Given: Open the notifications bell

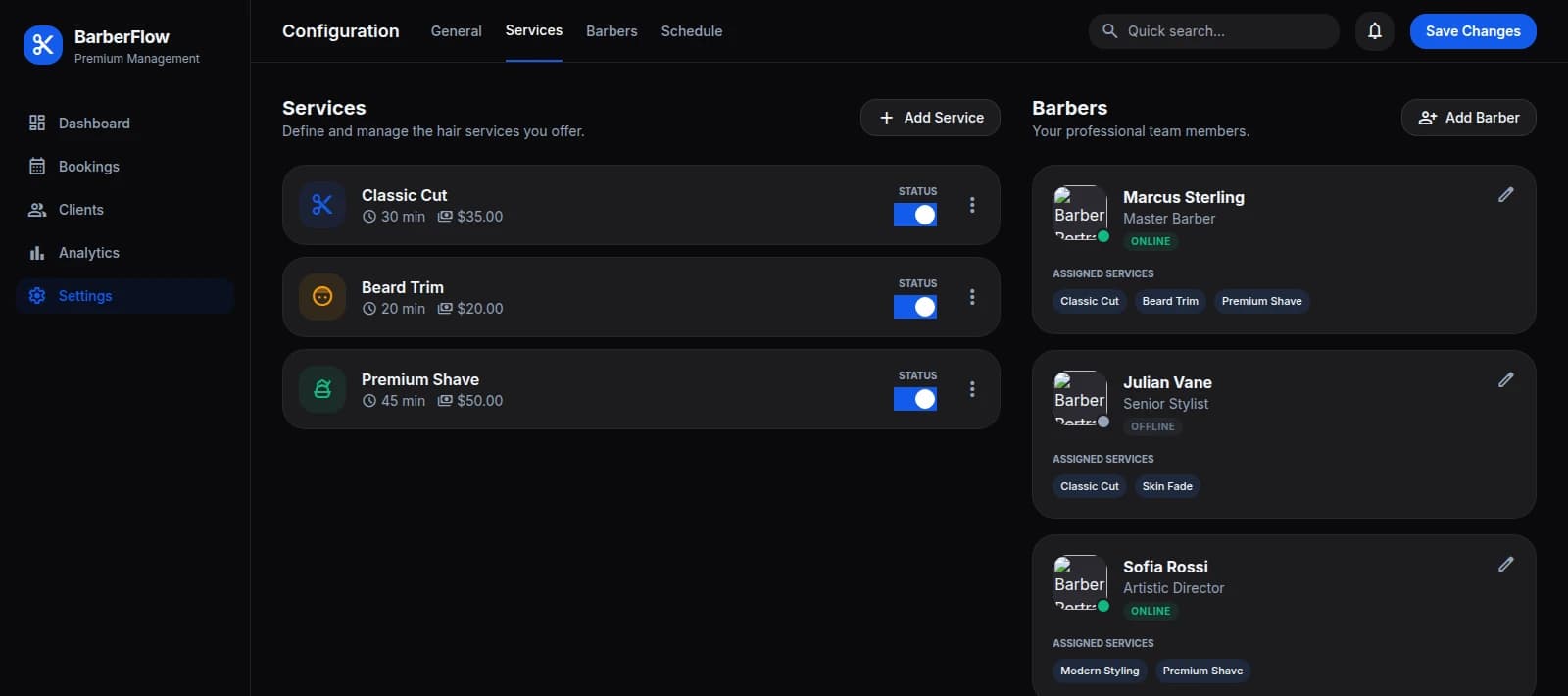Looking at the screenshot, I should 1375,31.
